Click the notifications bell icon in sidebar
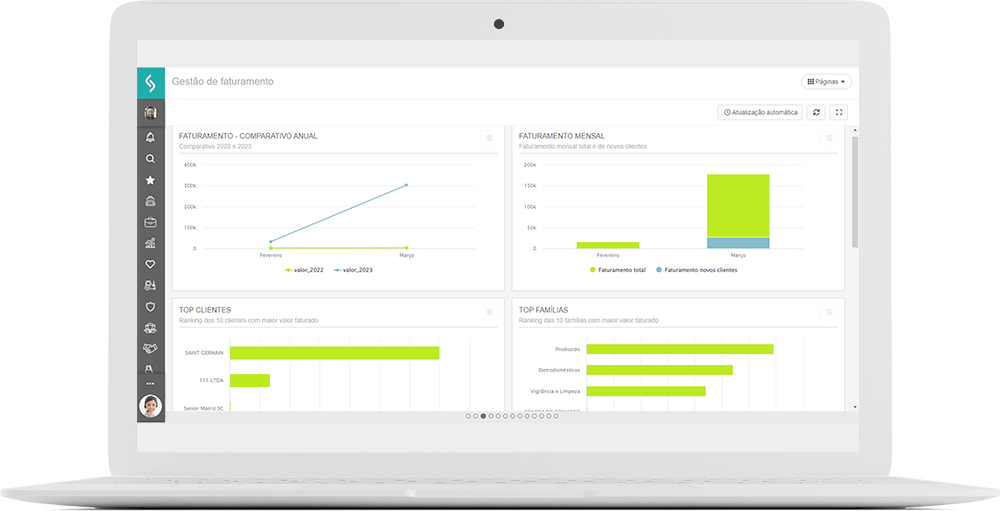 click(x=150, y=137)
